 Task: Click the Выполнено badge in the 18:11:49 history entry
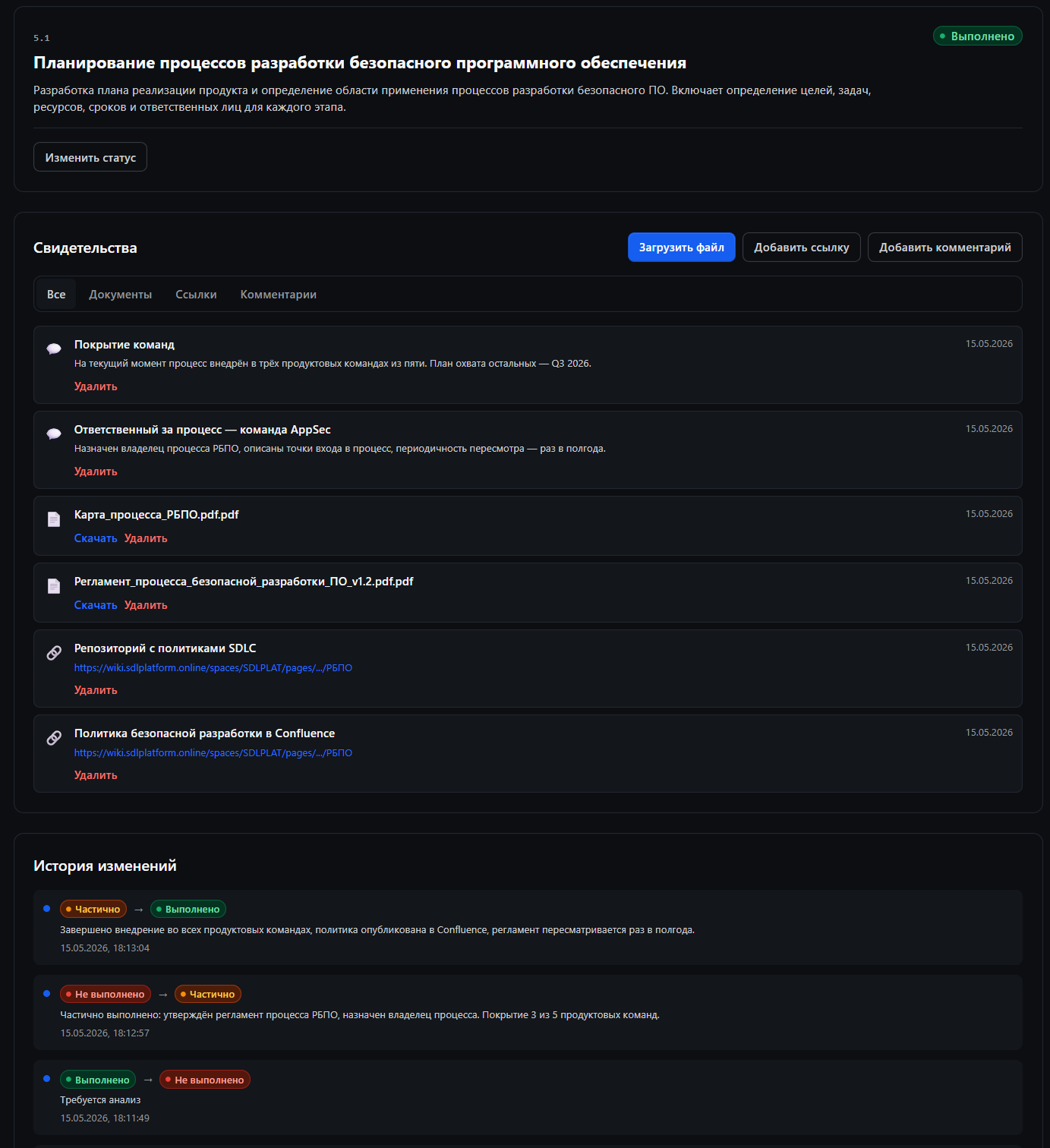tap(98, 1080)
